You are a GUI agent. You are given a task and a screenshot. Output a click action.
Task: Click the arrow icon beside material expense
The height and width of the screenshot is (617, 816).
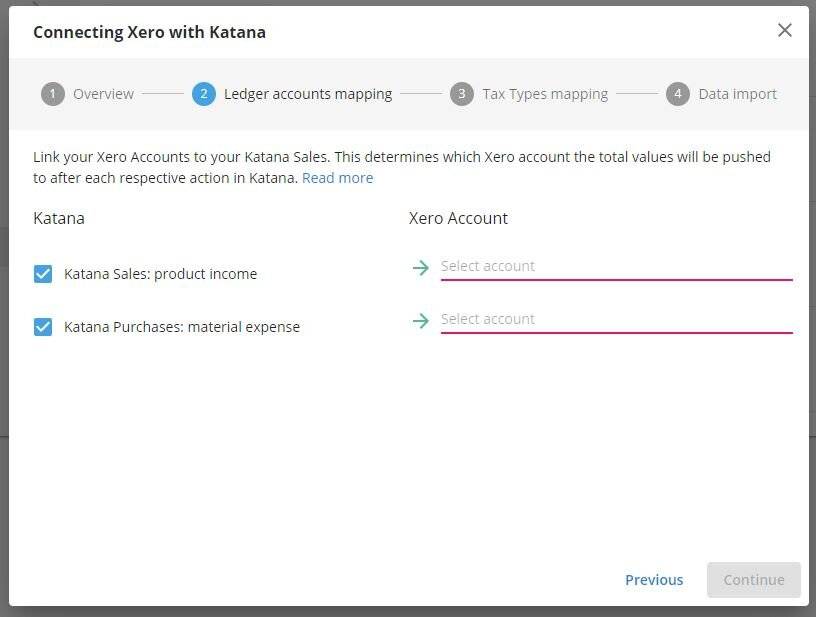point(420,320)
